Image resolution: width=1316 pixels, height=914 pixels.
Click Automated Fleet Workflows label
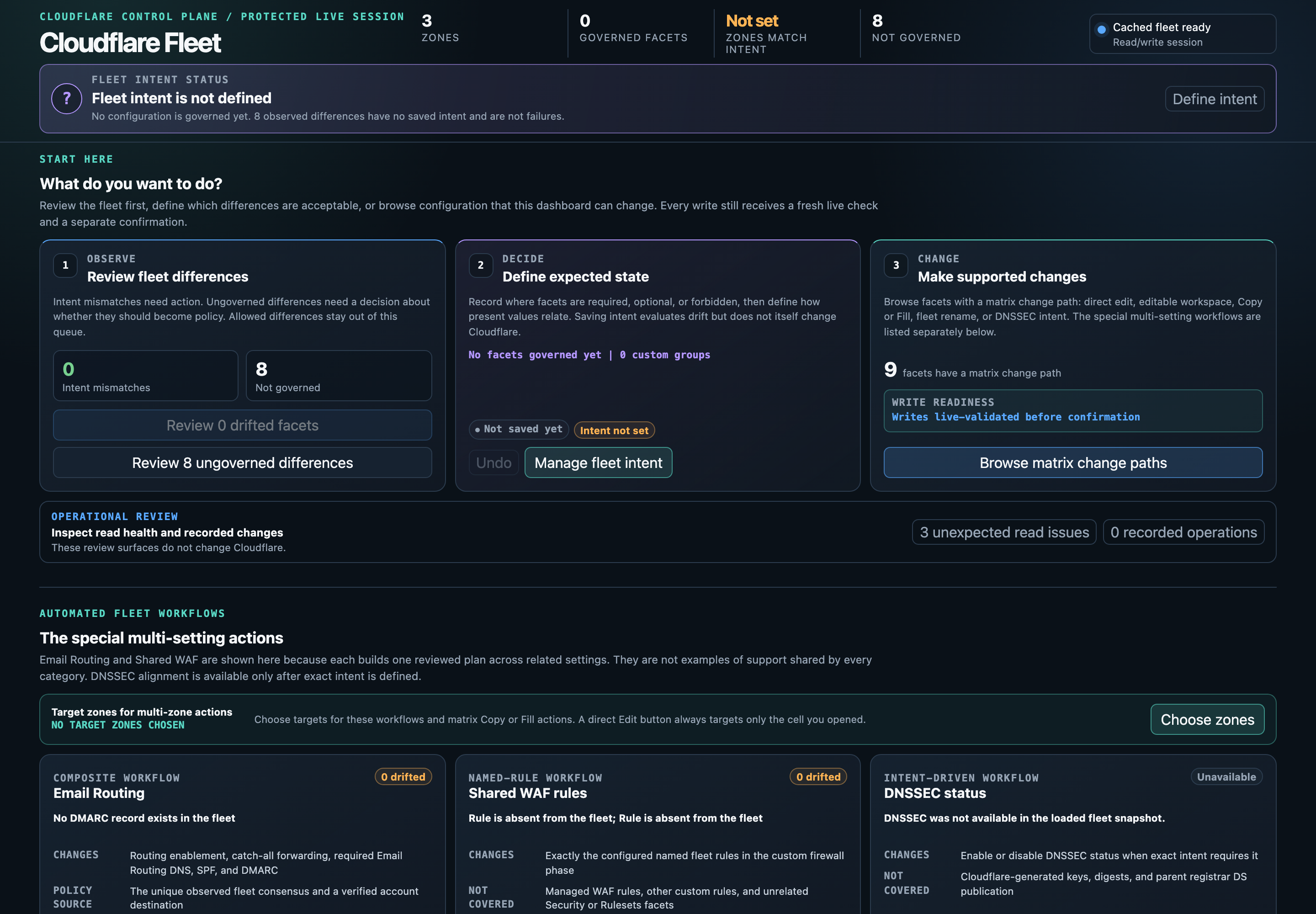[x=133, y=613]
